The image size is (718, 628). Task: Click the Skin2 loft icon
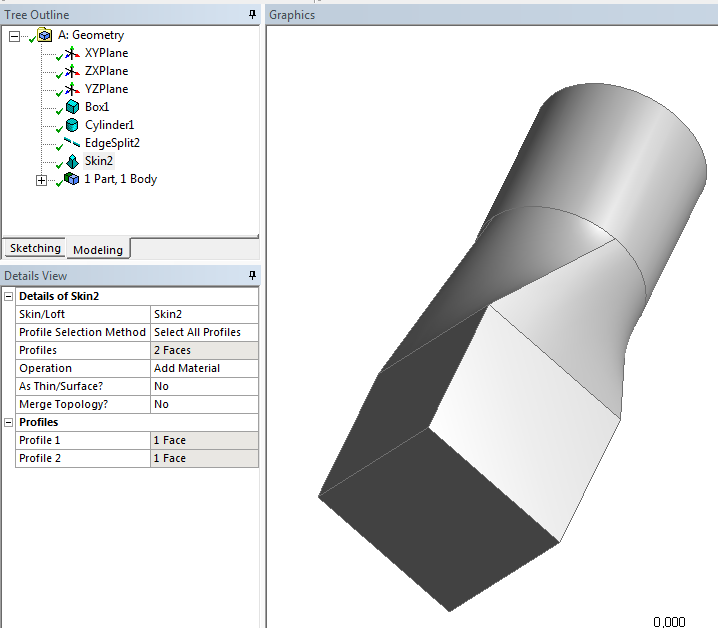[72, 161]
